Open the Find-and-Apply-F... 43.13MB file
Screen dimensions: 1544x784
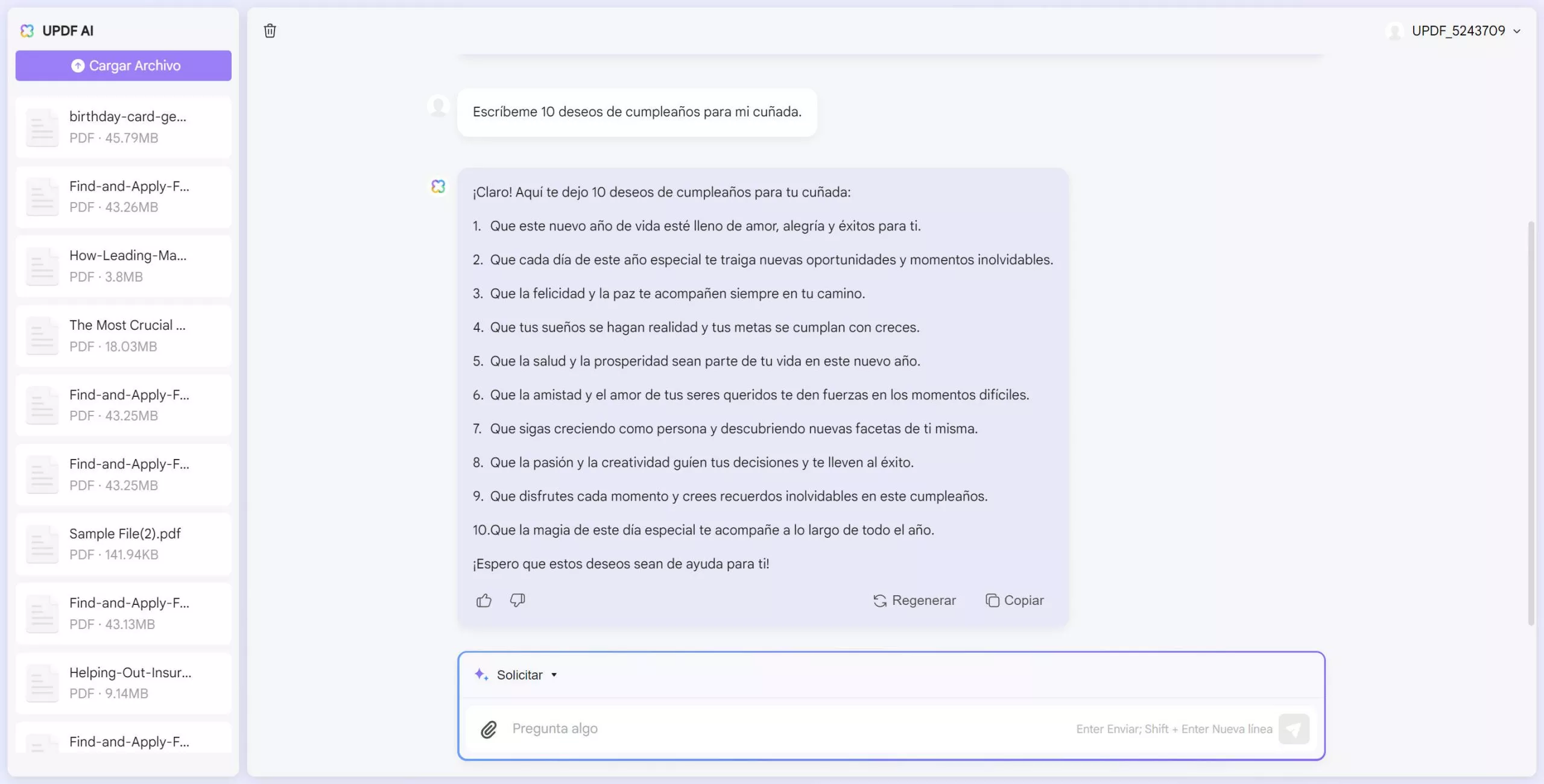pyautogui.click(x=124, y=613)
